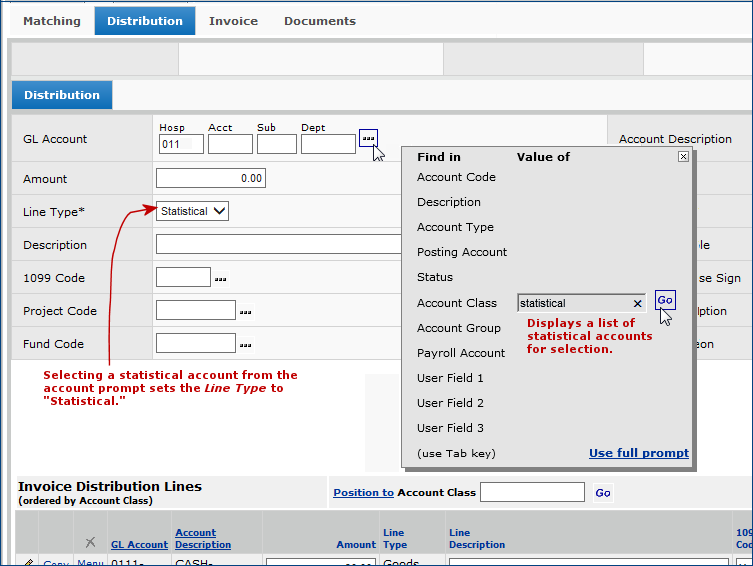Click the Use full prompt link
The image size is (753, 566).
pos(638,453)
